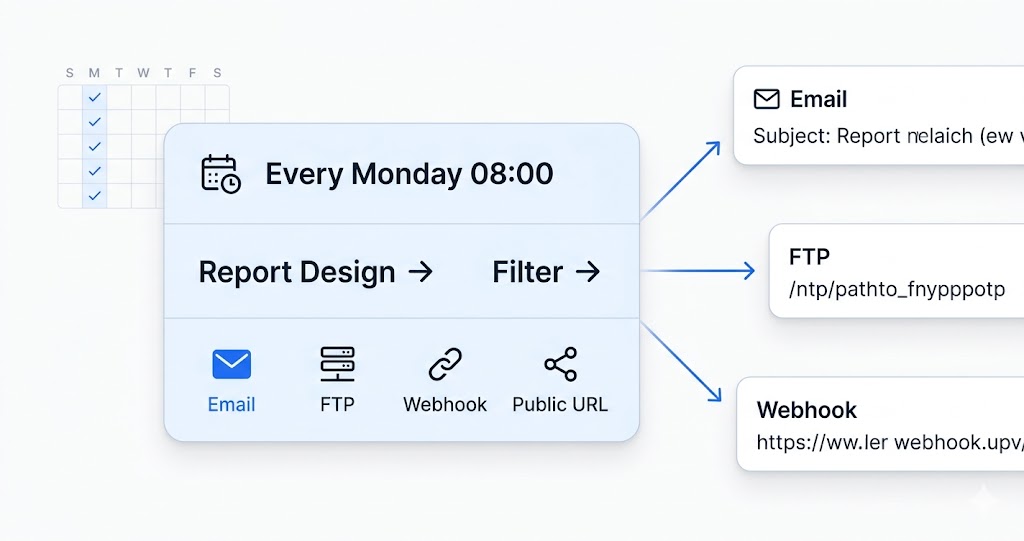Toggle the first Monday checkmark in calendar
The height and width of the screenshot is (541, 1024).
pyautogui.click(x=95, y=97)
